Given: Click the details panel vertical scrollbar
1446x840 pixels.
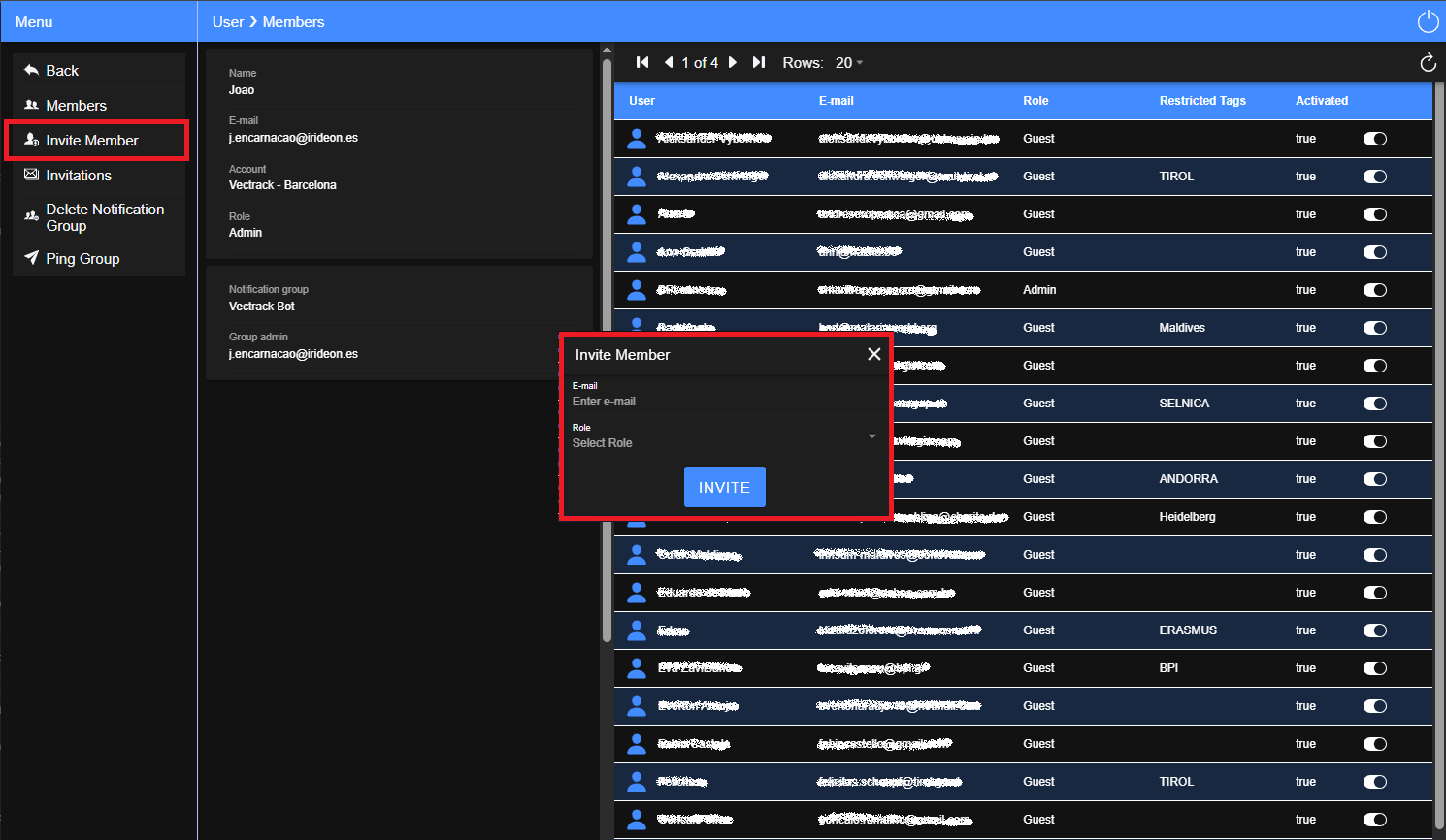Looking at the screenshot, I should 607,349.
